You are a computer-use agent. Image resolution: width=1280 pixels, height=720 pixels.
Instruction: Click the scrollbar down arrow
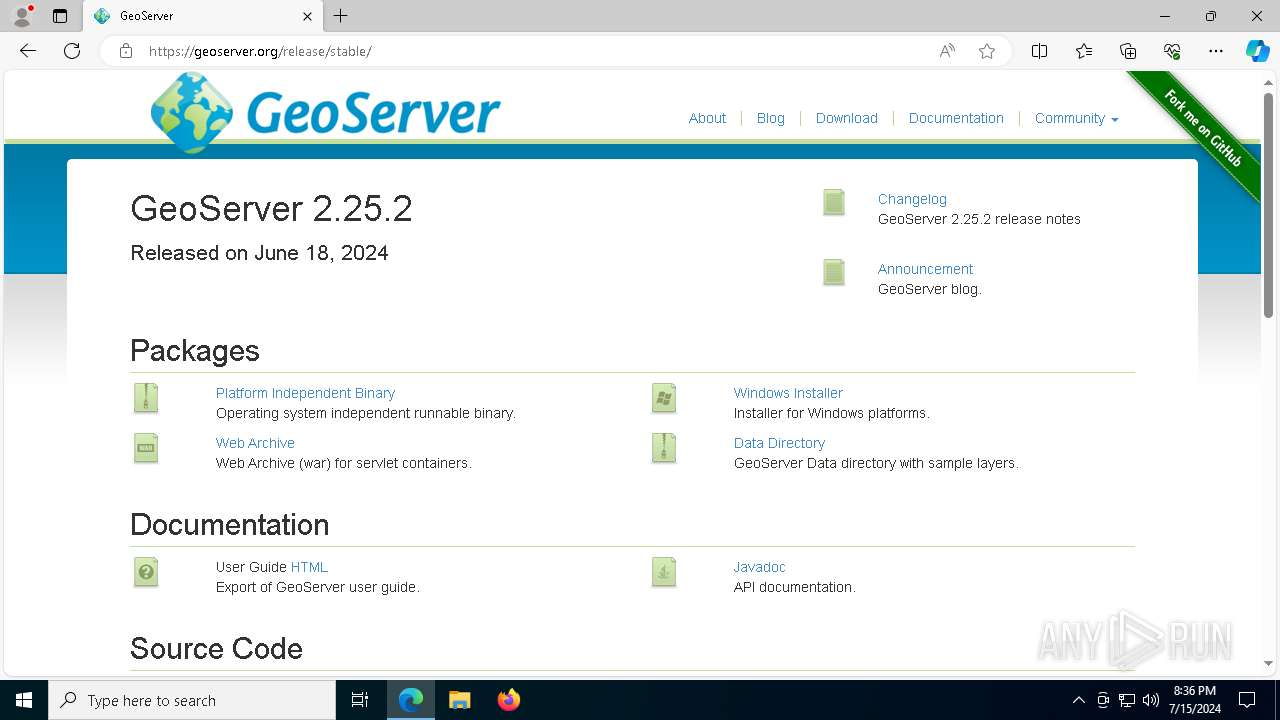[1268, 663]
